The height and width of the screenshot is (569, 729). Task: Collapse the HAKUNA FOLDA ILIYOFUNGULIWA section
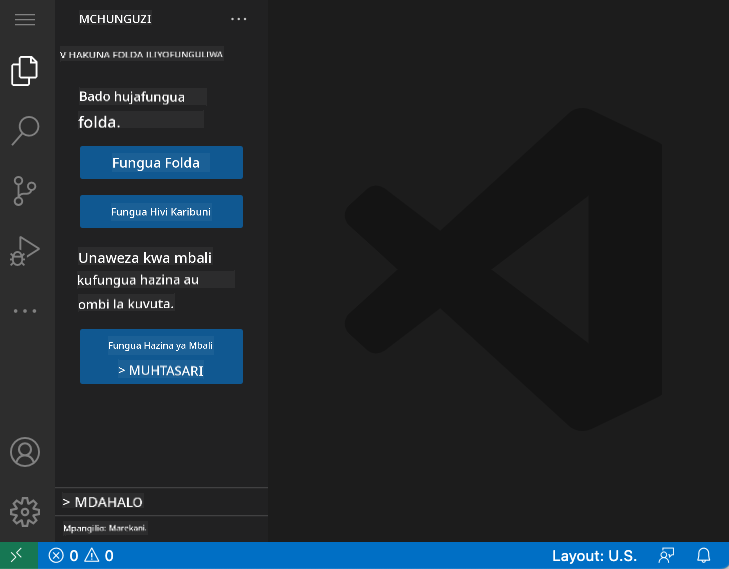click(142, 54)
